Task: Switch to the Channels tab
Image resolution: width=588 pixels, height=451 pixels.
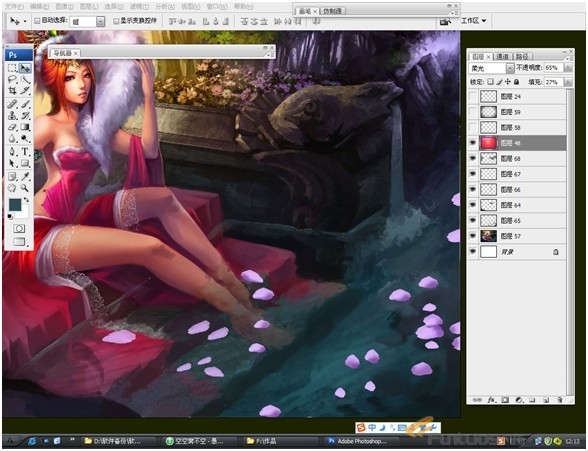Action: click(x=502, y=57)
